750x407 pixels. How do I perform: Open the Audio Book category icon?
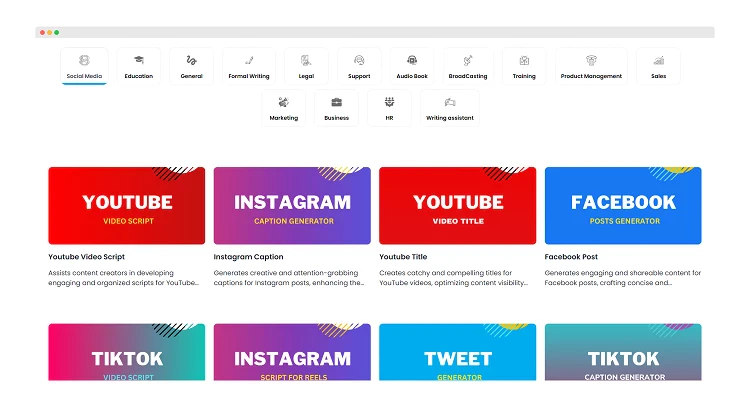pos(412,60)
